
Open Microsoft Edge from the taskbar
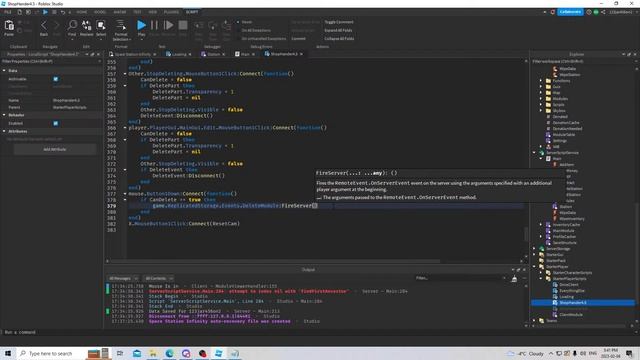coord(169,353)
